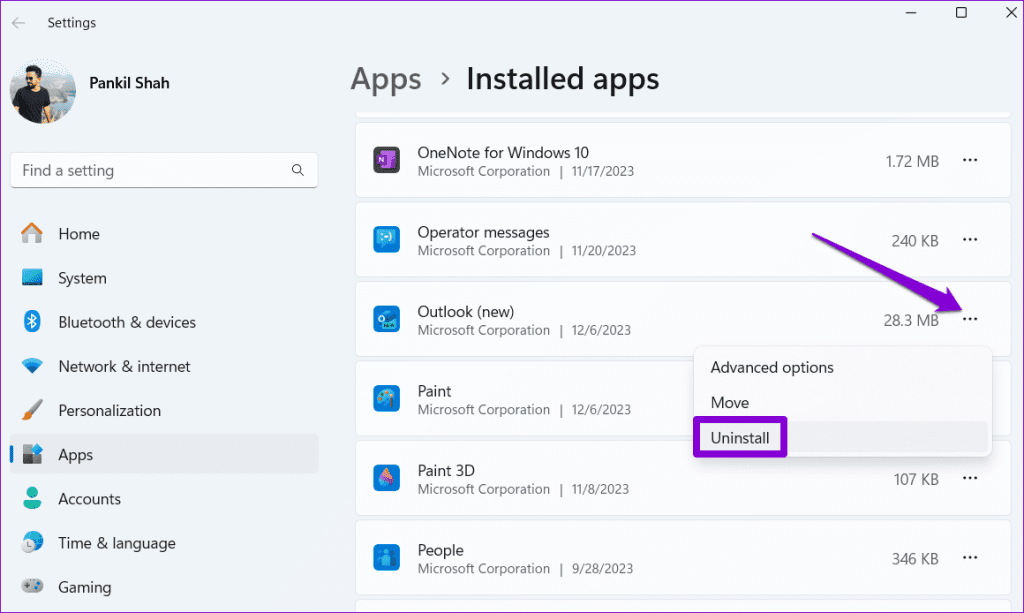This screenshot has width=1024, height=613.
Task: Navigate back to Apps breadcrumb
Action: tap(386, 78)
